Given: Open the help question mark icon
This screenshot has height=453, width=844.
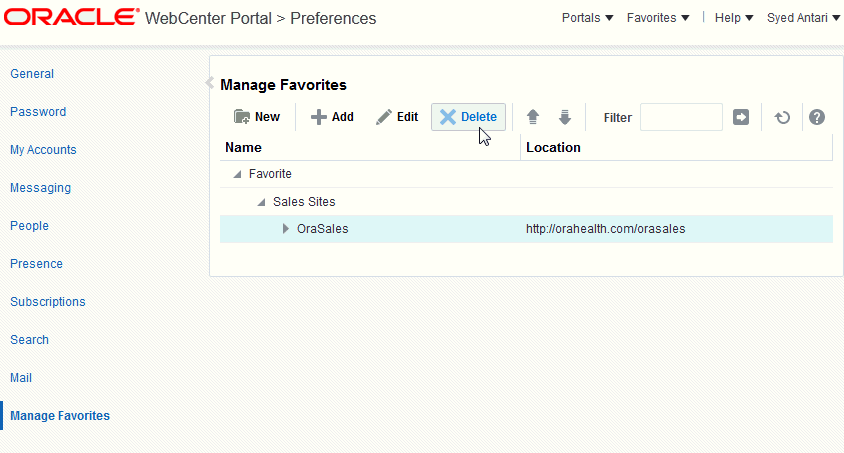Looking at the screenshot, I should point(817,117).
